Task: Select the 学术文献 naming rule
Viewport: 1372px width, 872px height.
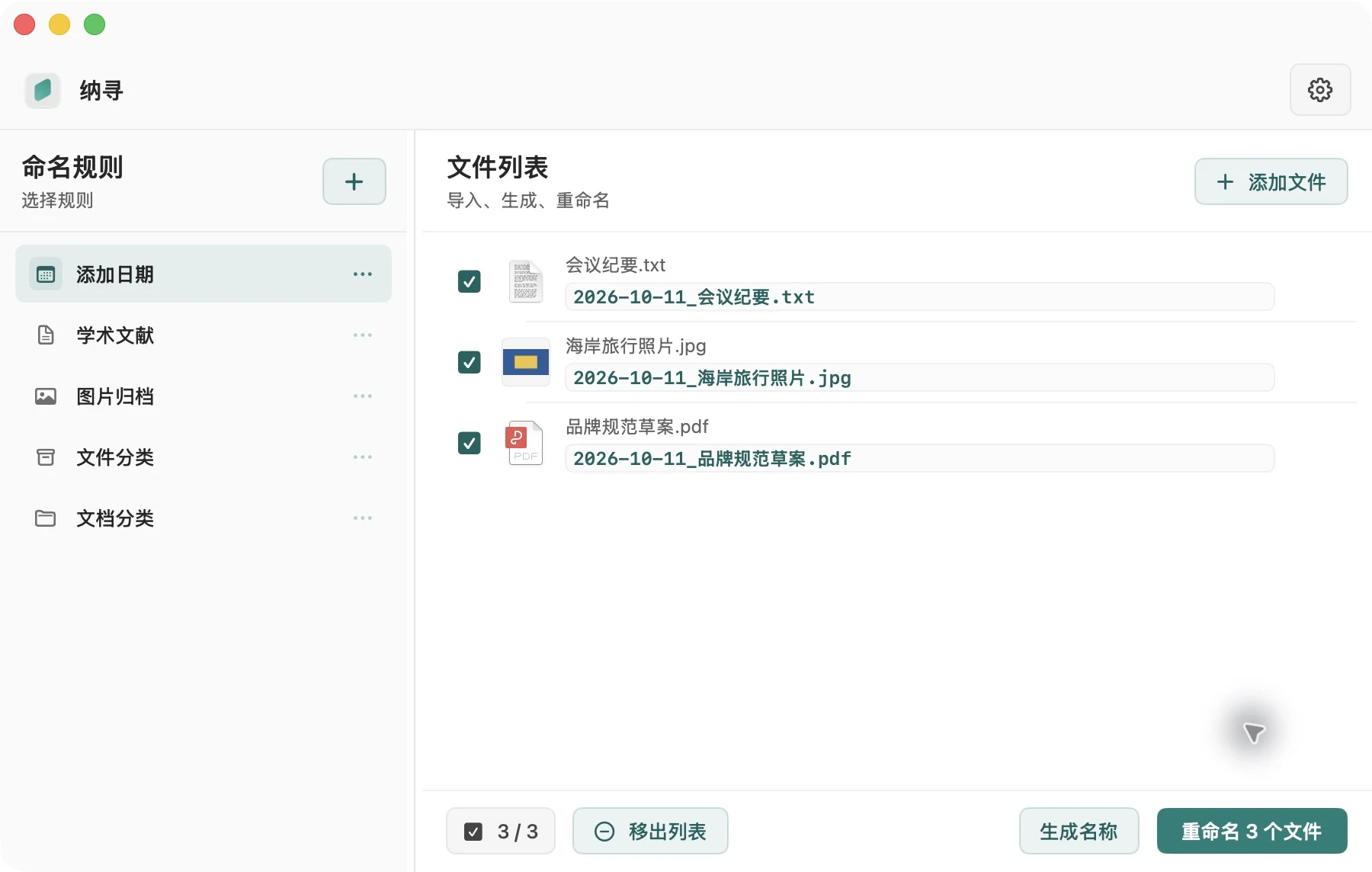Action: pyautogui.click(x=204, y=335)
